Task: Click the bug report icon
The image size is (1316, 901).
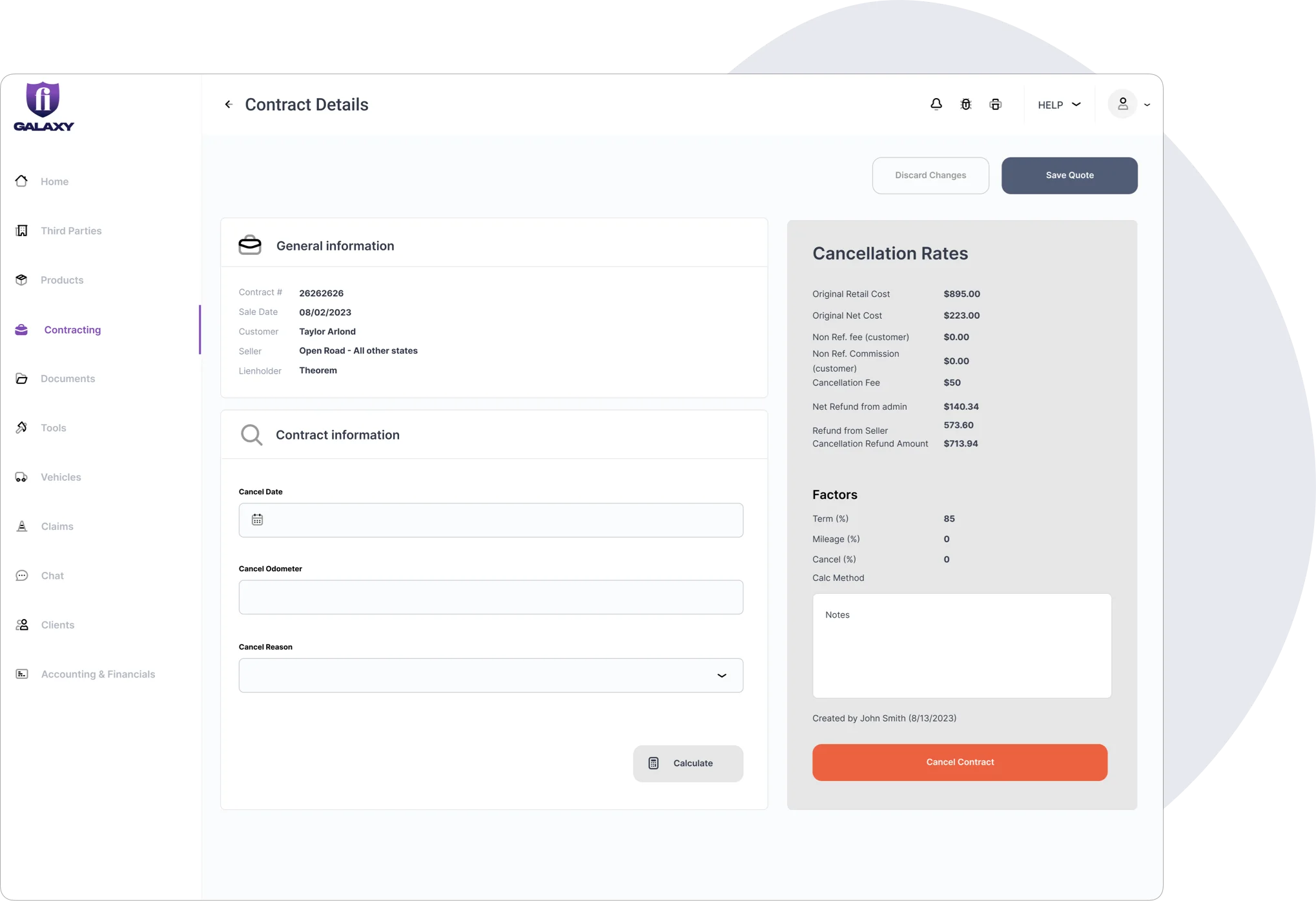Action: [x=965, y=105]
